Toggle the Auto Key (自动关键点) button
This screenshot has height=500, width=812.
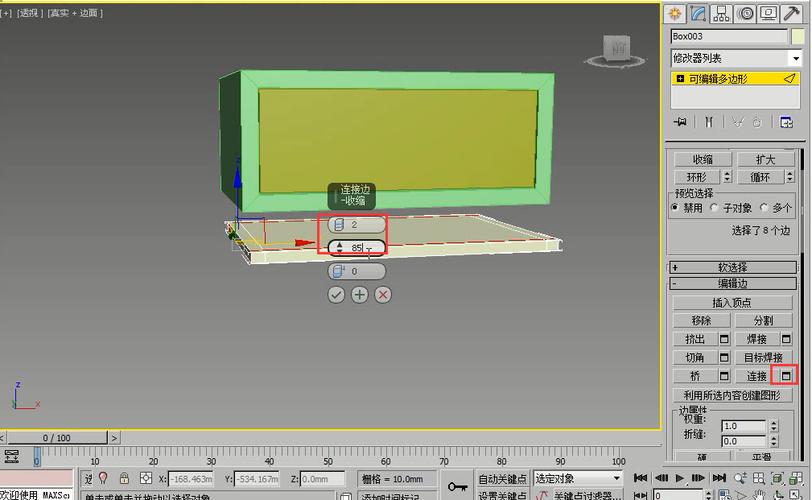(502, 479)
